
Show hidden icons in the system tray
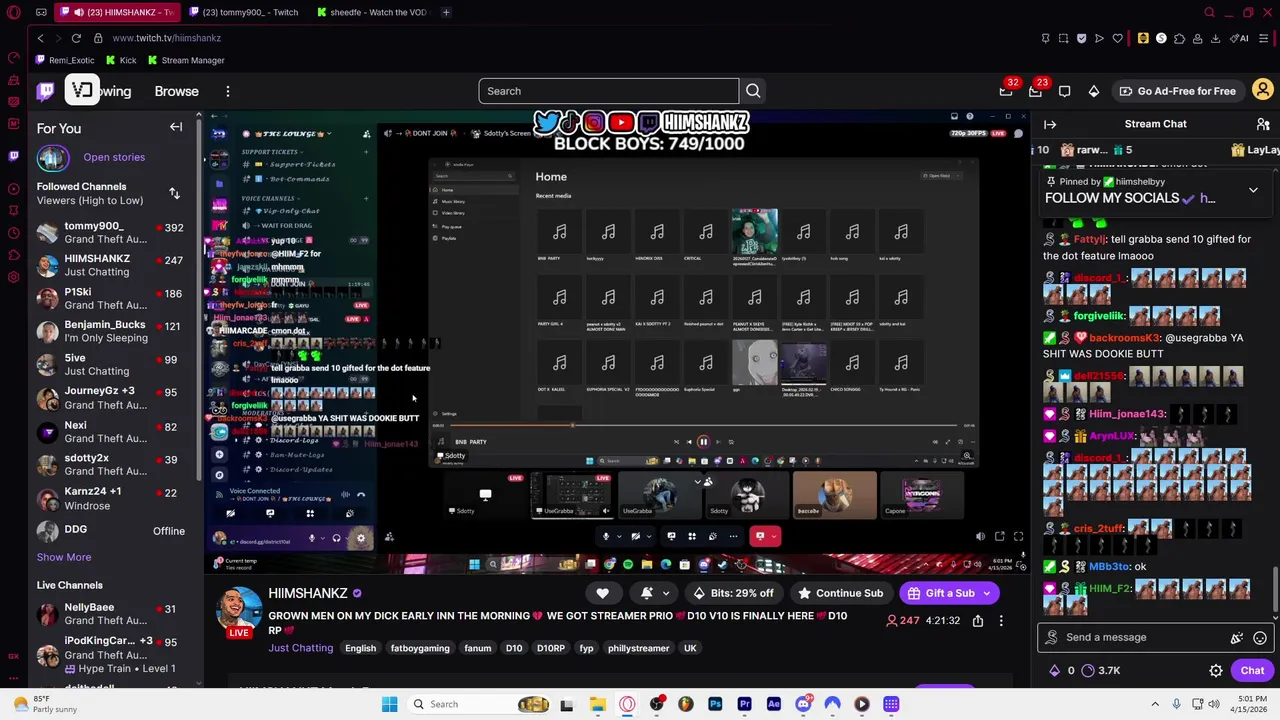coord(1155,704)
